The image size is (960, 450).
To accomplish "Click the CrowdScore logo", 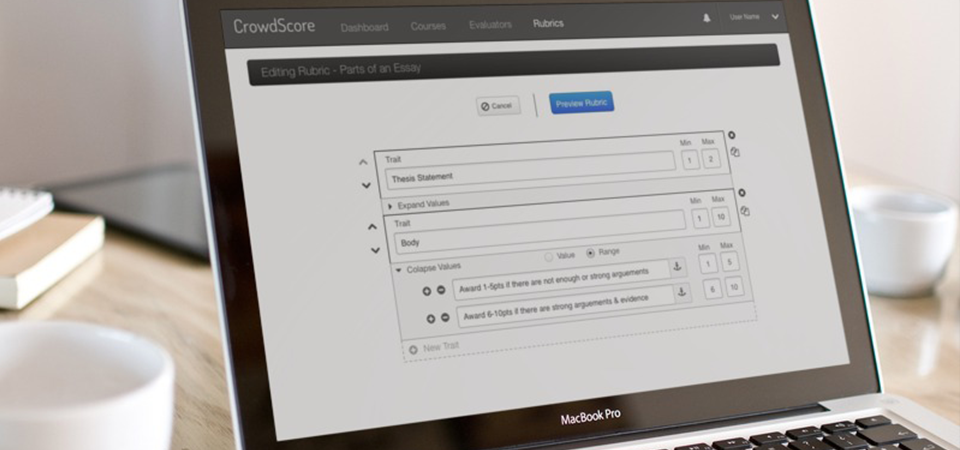I will (274, 26).
